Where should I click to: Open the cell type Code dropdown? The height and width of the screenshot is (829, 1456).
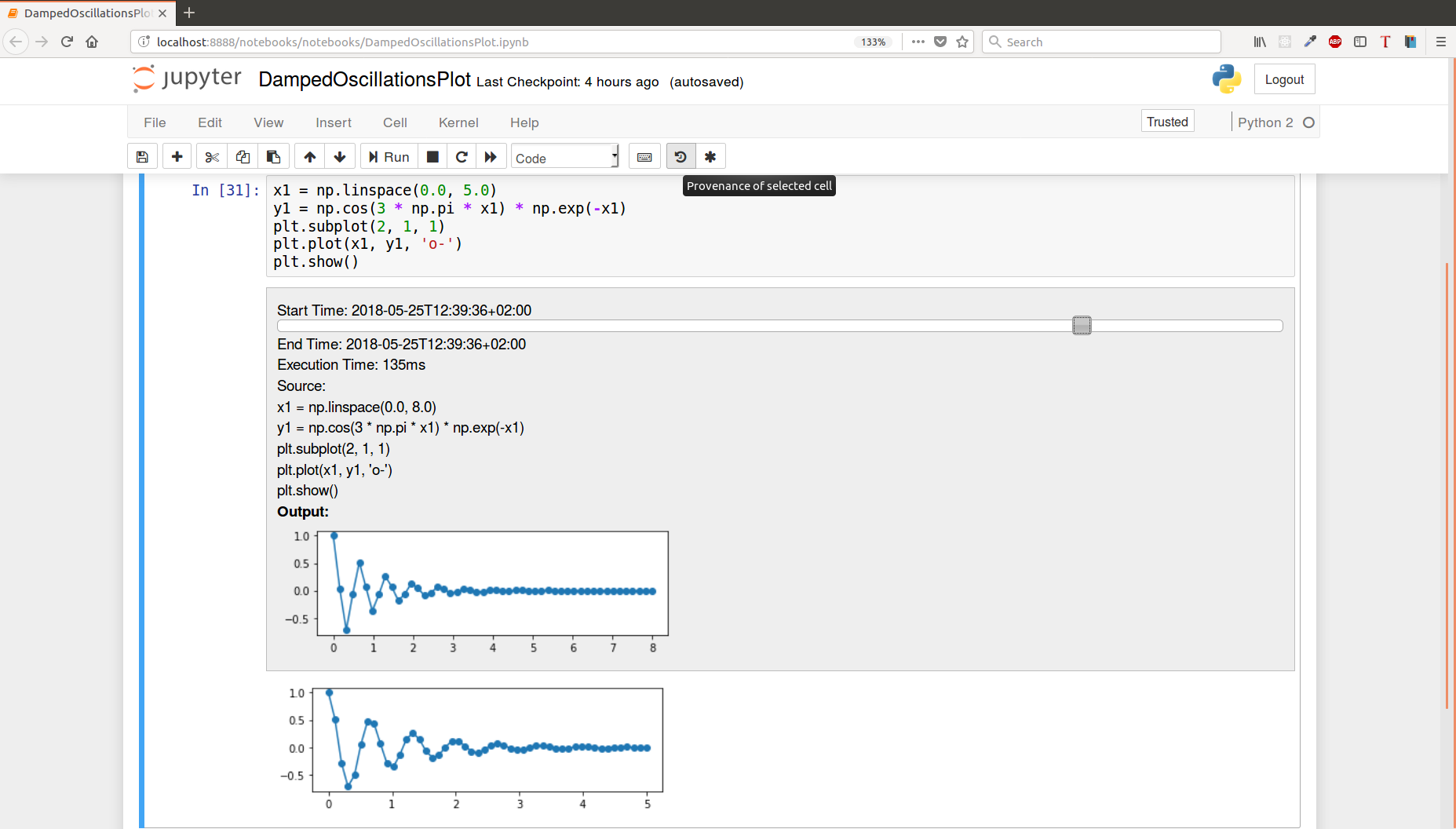pos(565,157)
